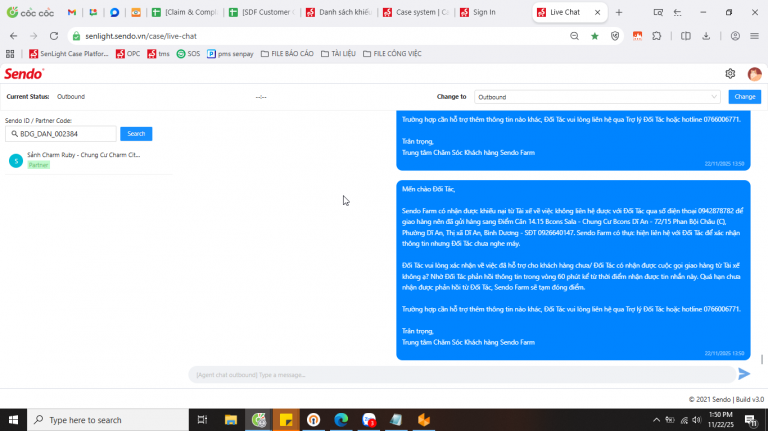The width and height of the screenshot is (768, 431).
Task: Expand the Change to status dropdown
Action: (x=598, y=97)
